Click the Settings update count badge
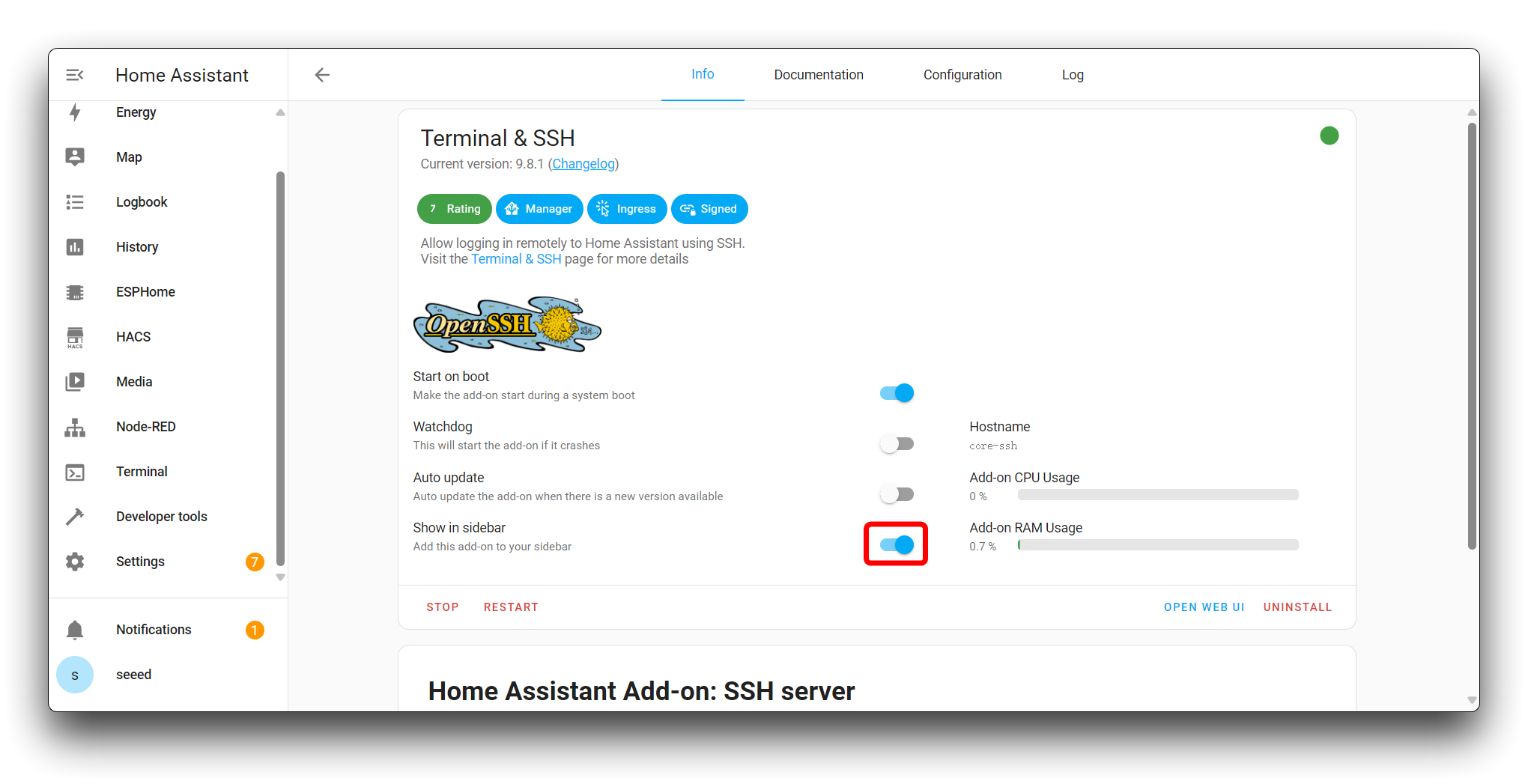Screen dimensions: 1528x784 coord(255,562)
